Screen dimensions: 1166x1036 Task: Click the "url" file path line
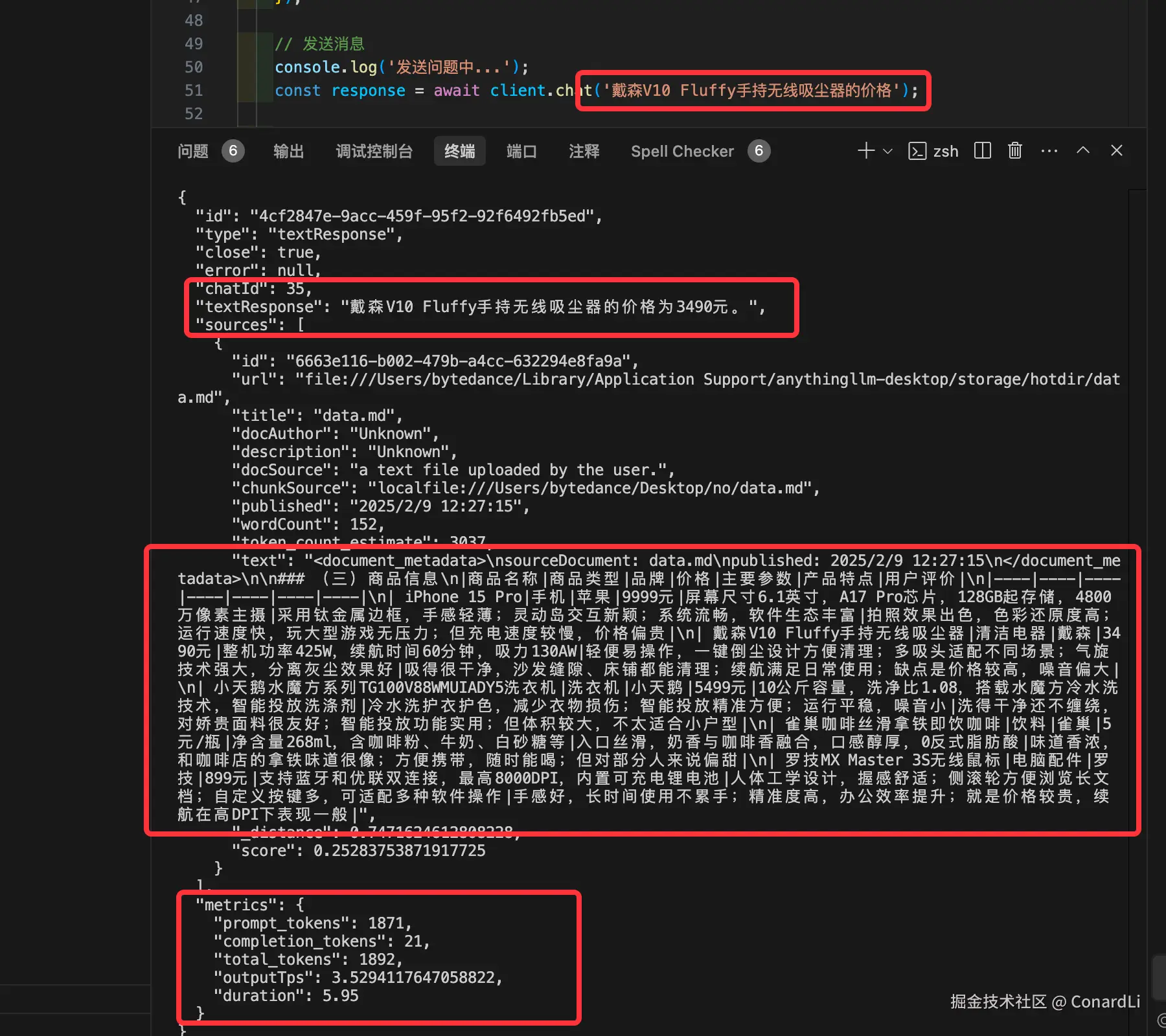click(649, 388)
